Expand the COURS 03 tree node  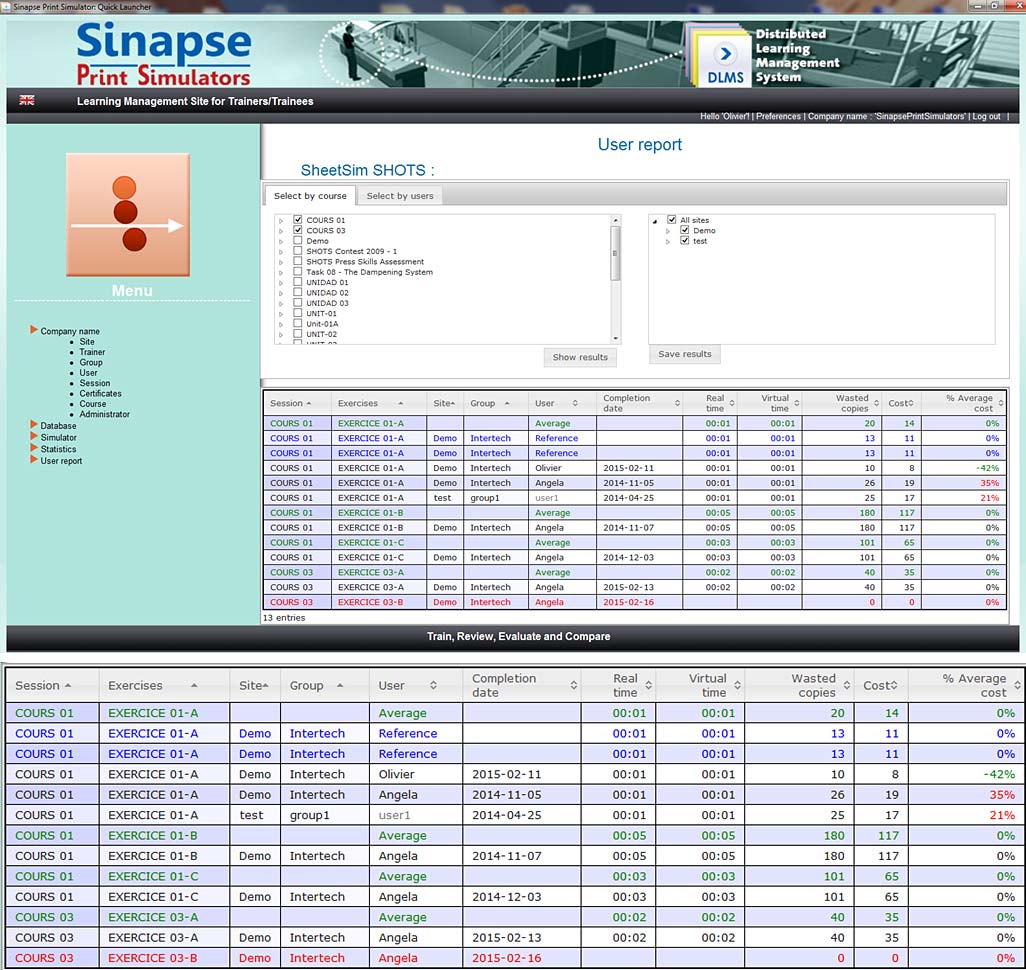pyautogui.click(x=281, y=232)
